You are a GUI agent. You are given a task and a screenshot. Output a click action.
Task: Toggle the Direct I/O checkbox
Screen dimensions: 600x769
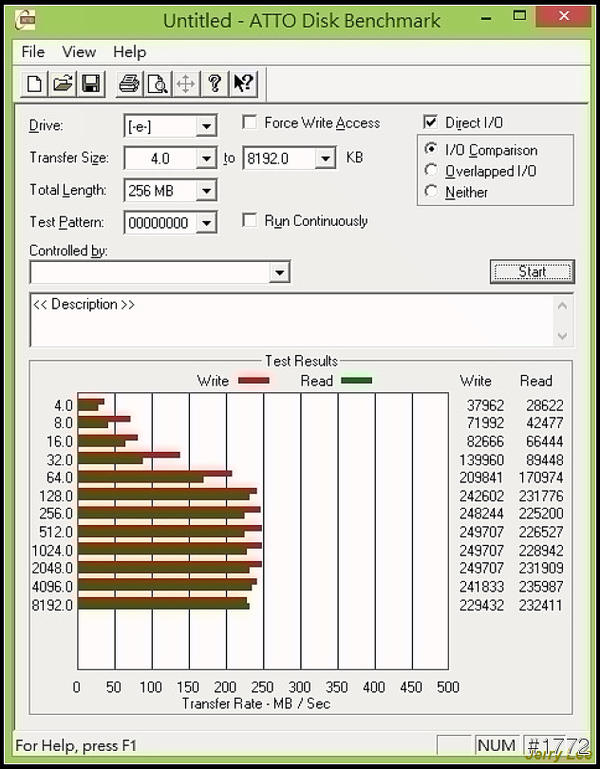[x=431, y=123]
